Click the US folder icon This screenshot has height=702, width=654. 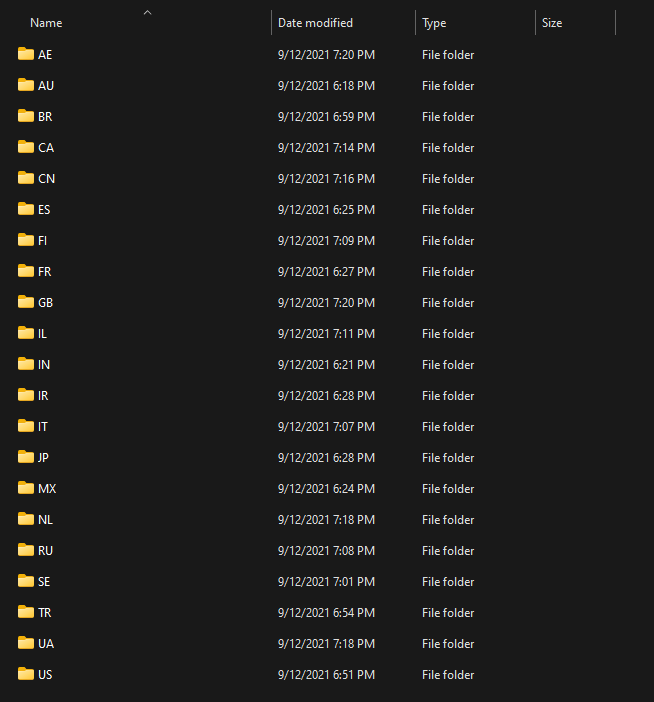[x=26, y=674]
